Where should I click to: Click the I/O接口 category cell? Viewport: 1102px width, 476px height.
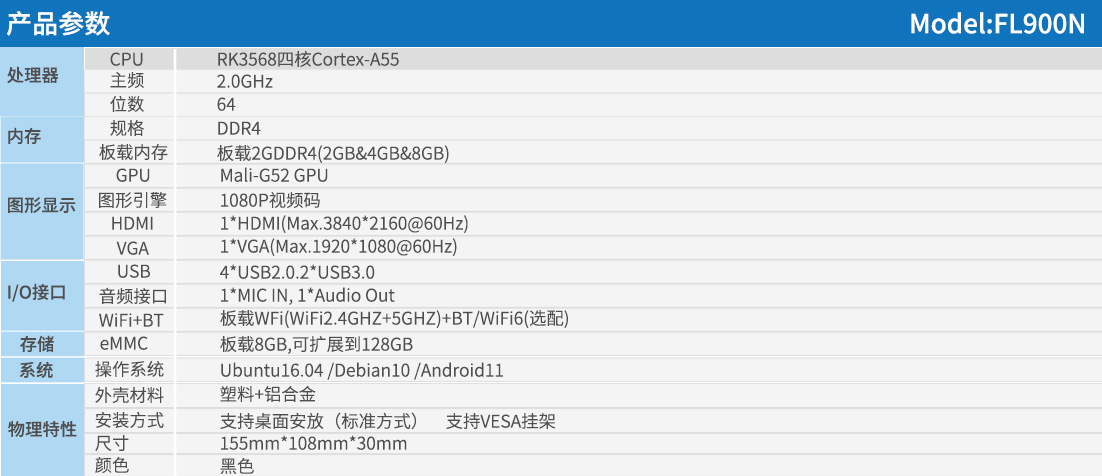pos(37,293)
